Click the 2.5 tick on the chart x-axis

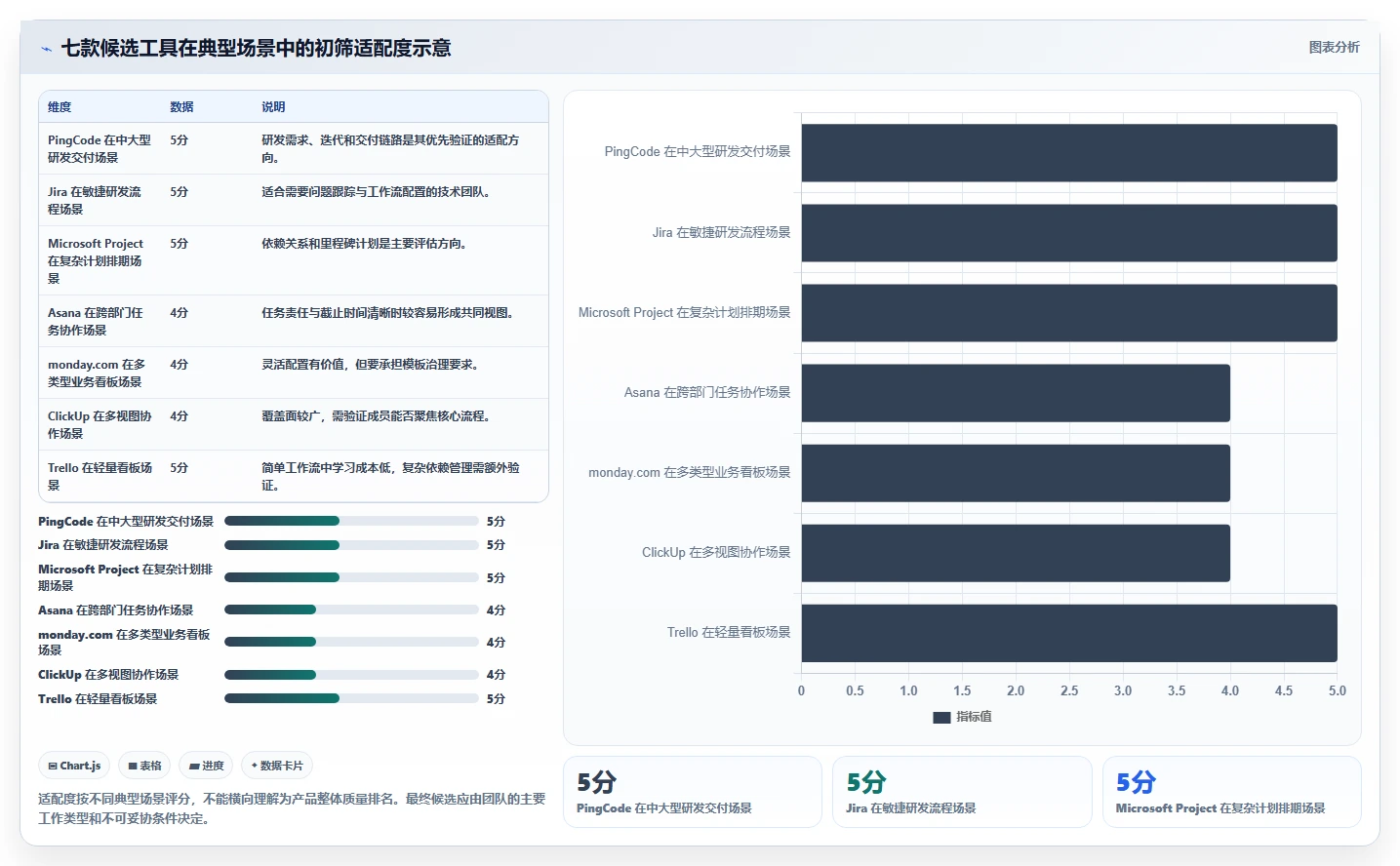tap(1069, 690)
